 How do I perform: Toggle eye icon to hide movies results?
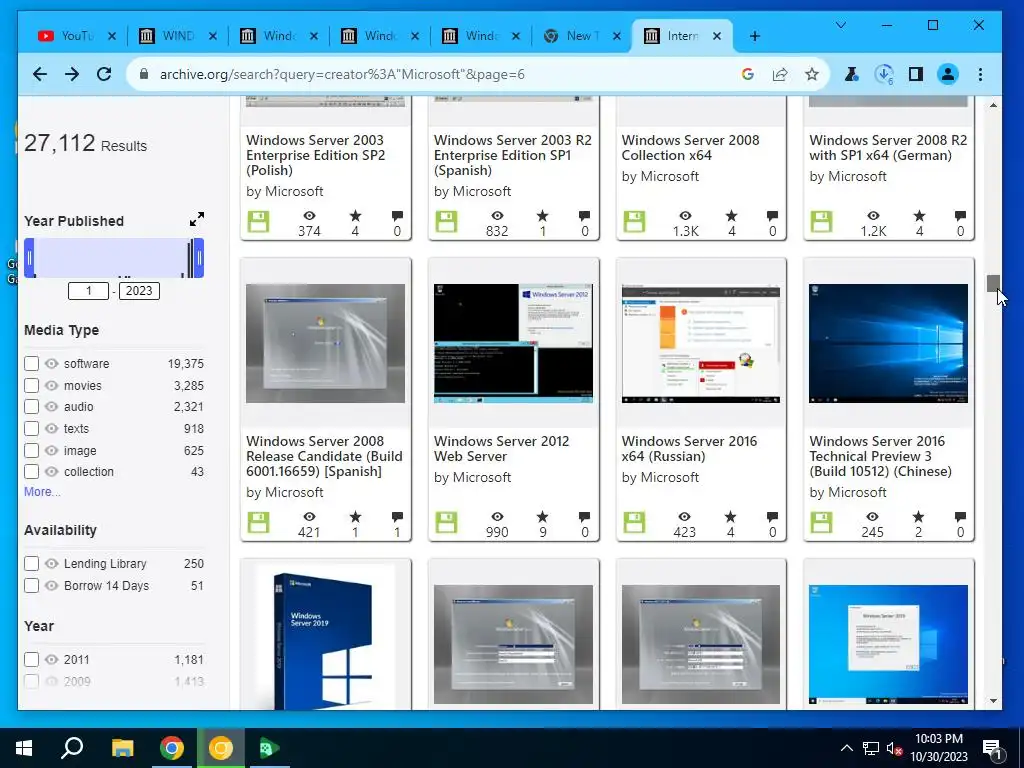52,385
